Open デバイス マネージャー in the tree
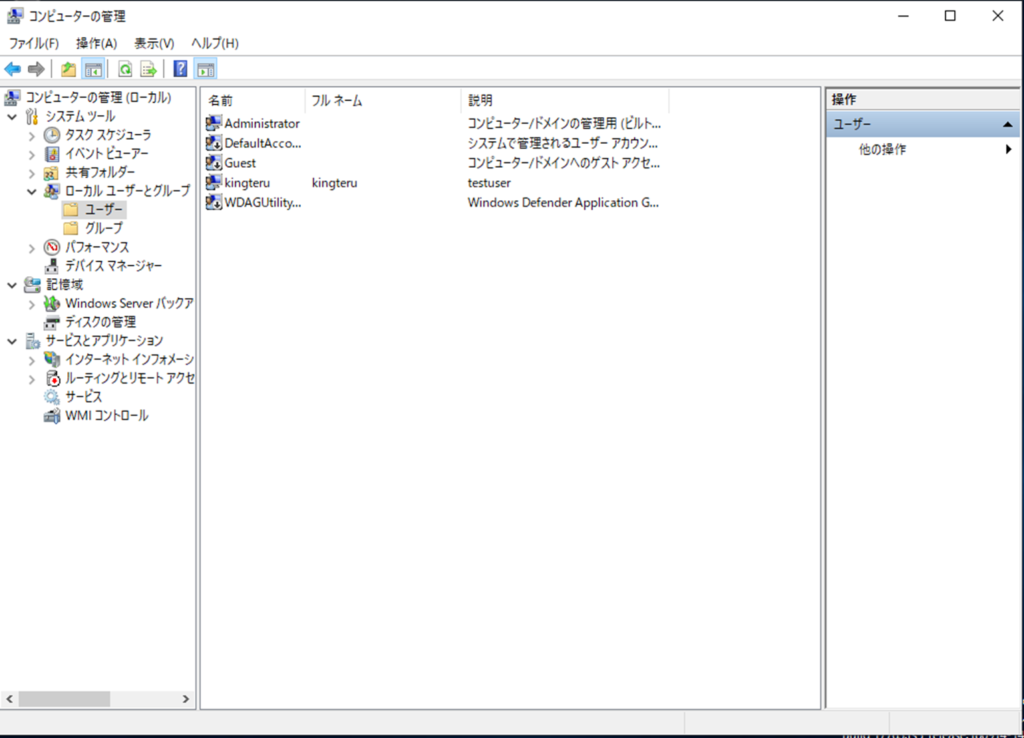The height and width of the screenshot is (738, 1024). [x=113, y=266]
